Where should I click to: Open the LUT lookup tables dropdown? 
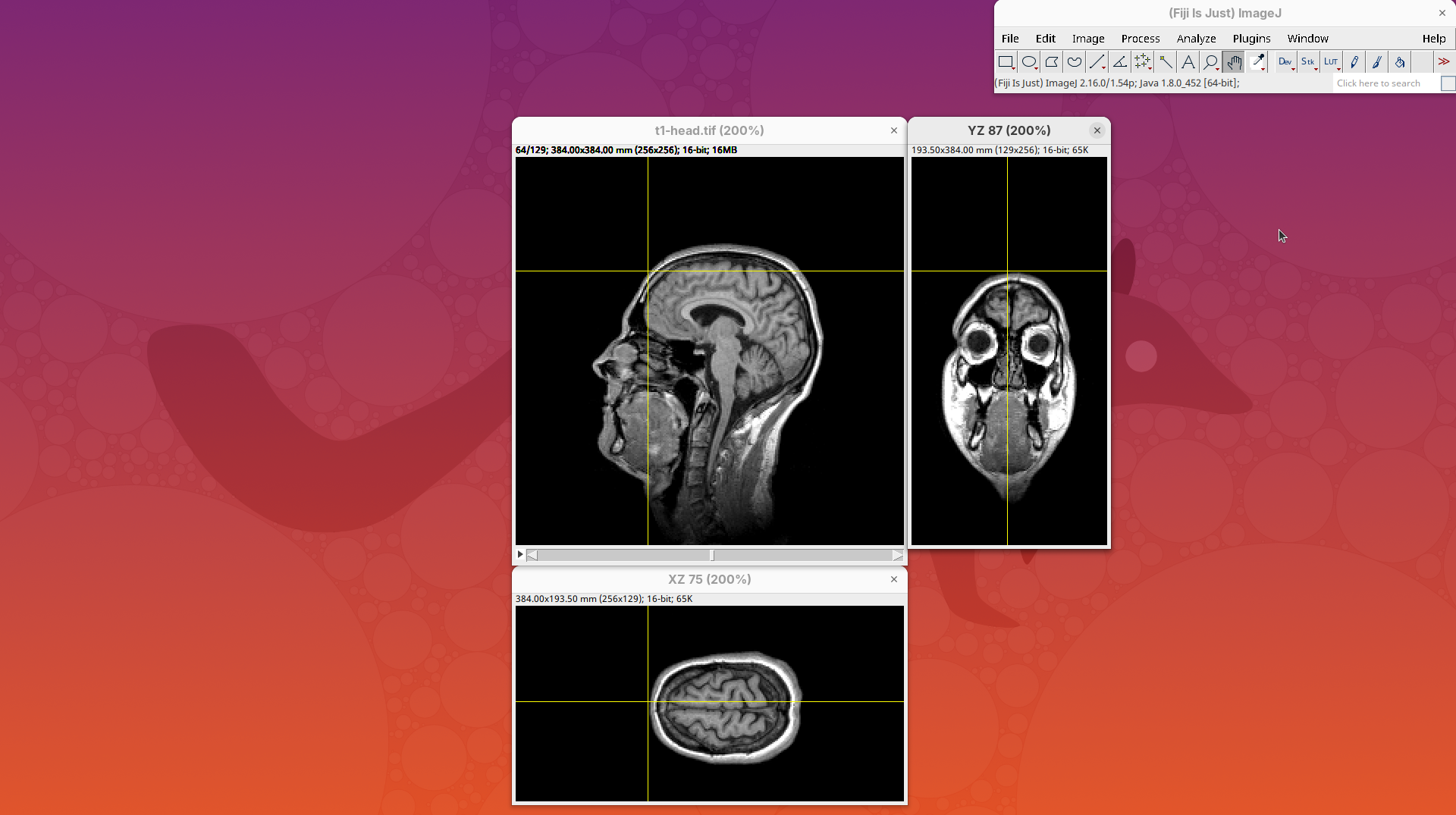(x=1331, y=62)
